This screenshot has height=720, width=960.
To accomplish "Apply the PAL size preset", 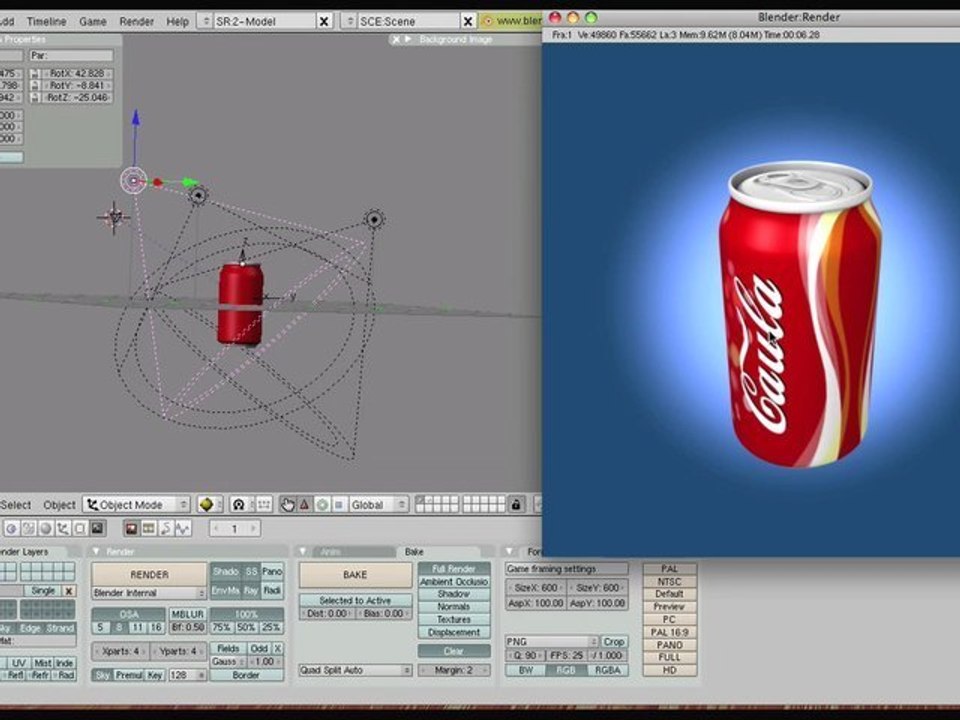I will pyautogui.click(x=670, y=569).
